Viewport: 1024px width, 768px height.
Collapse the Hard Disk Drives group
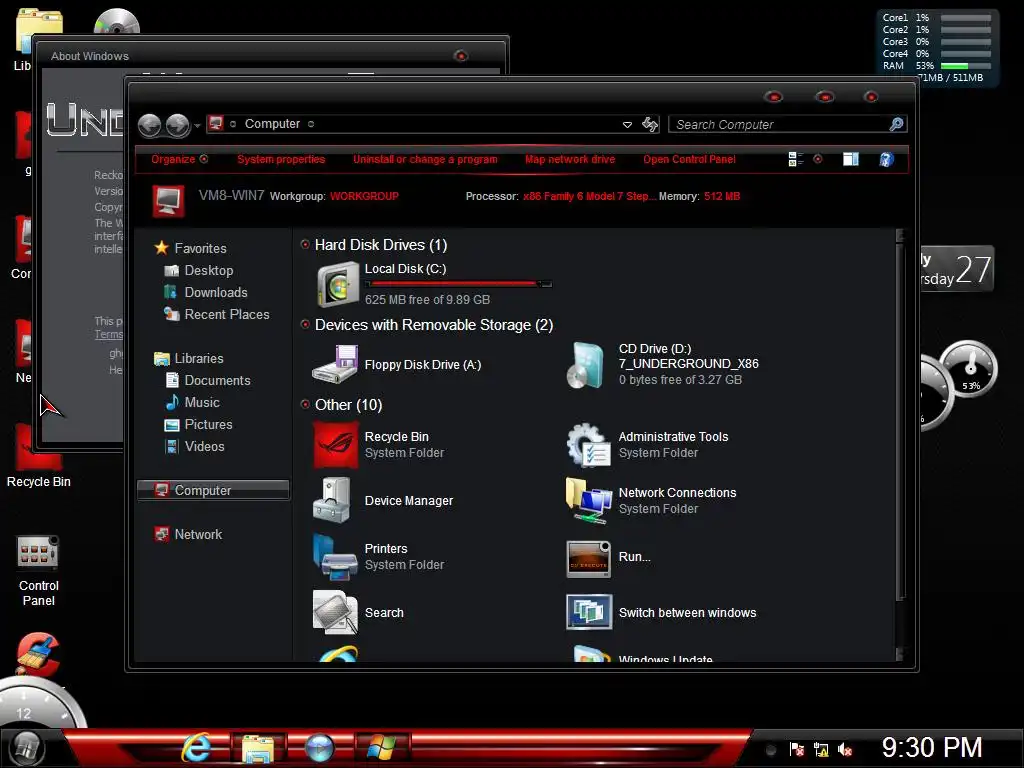305,244
